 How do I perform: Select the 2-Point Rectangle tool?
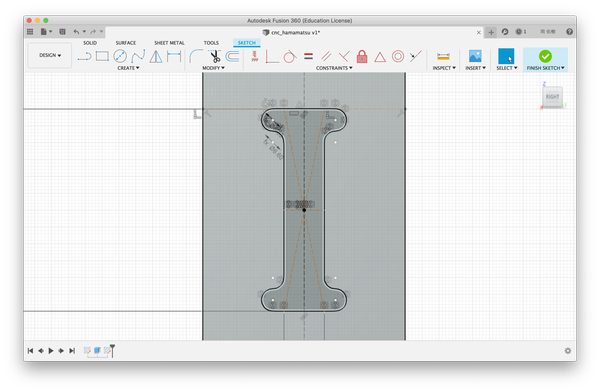click(102, 57)
